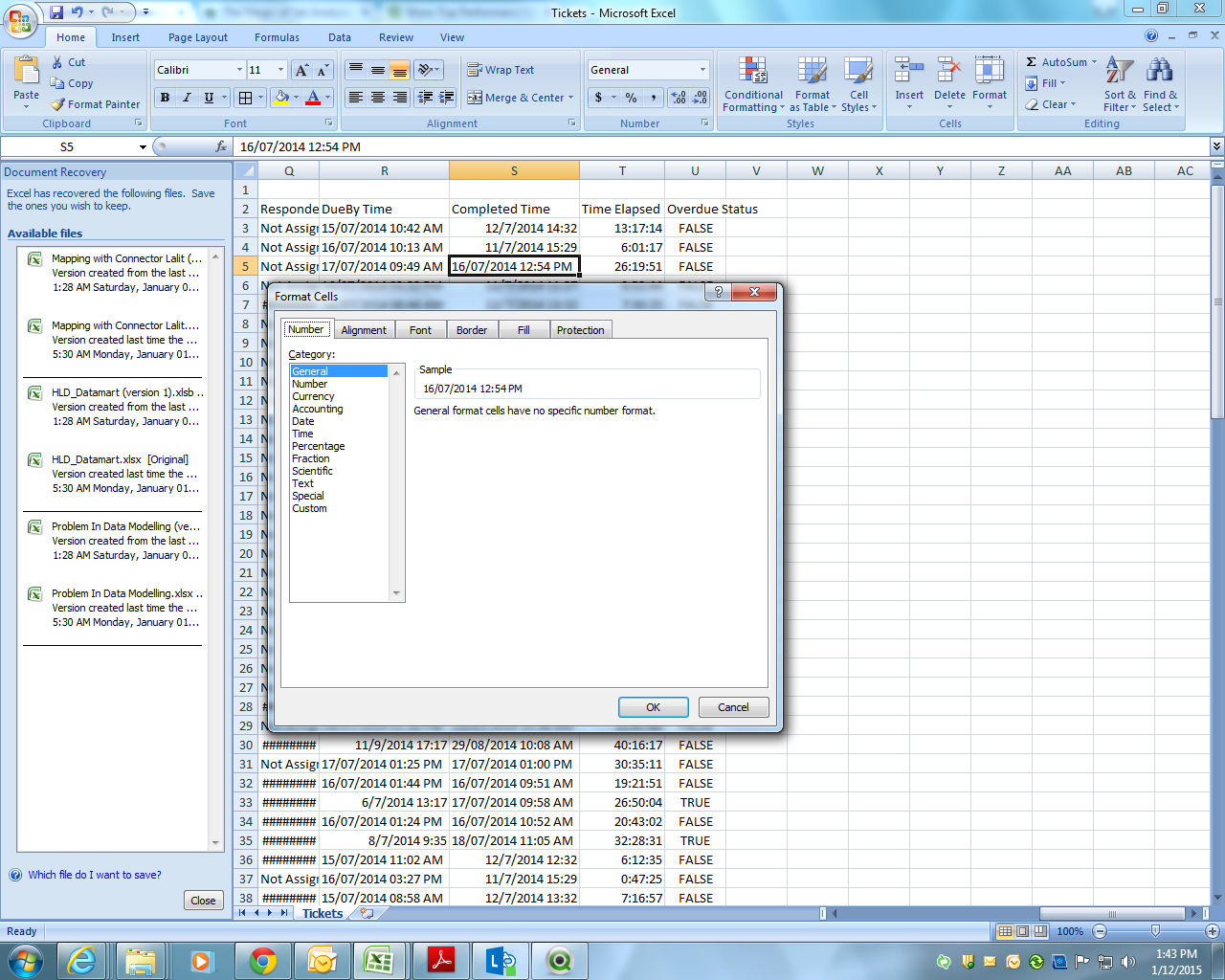This screenshot has height=980, width=1225.
Task: Open the Orientation dropdown in Alignment group
Action: [x=429, y=70]
